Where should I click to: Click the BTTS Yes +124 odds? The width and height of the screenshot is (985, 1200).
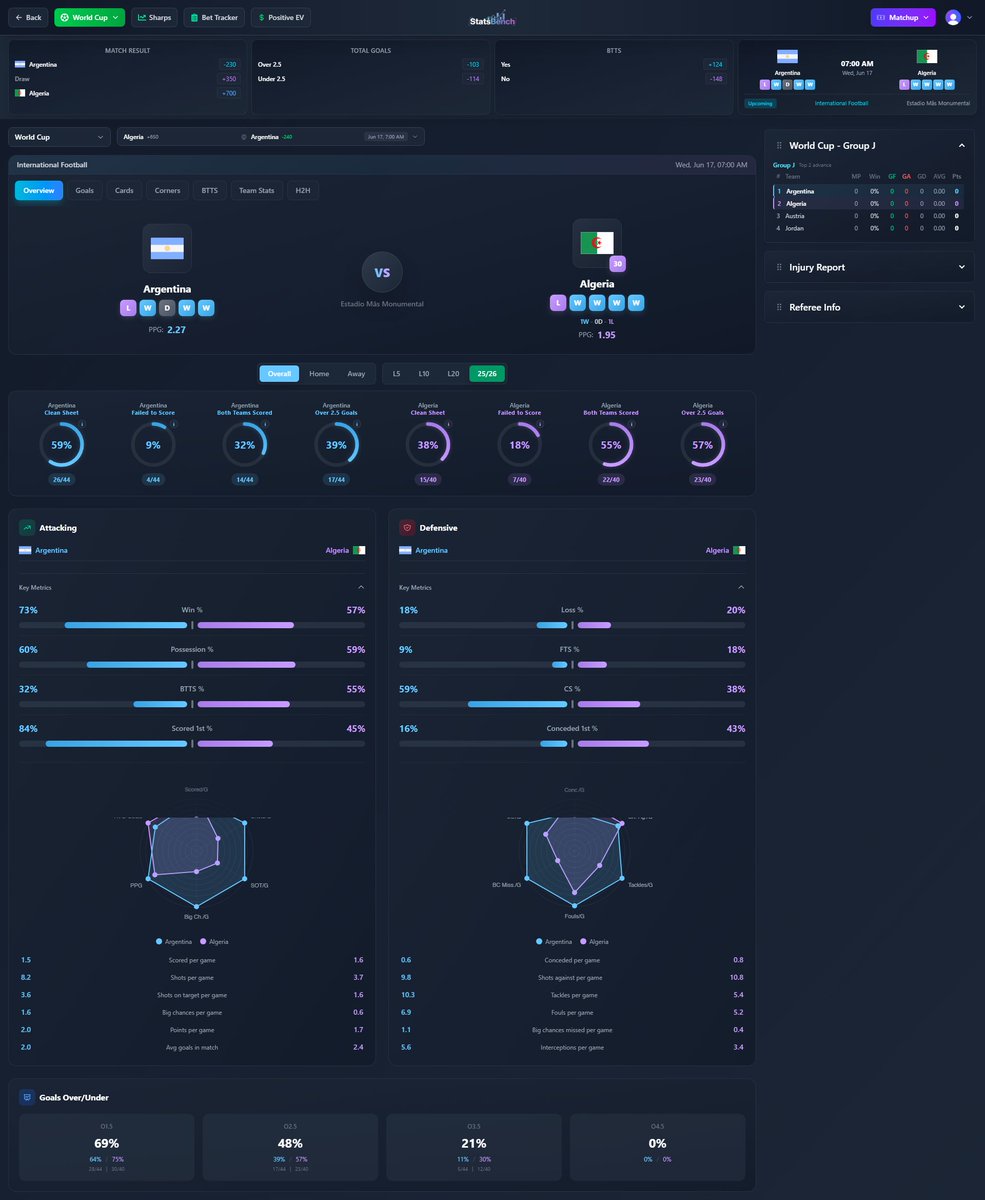(x=716, y=64)
